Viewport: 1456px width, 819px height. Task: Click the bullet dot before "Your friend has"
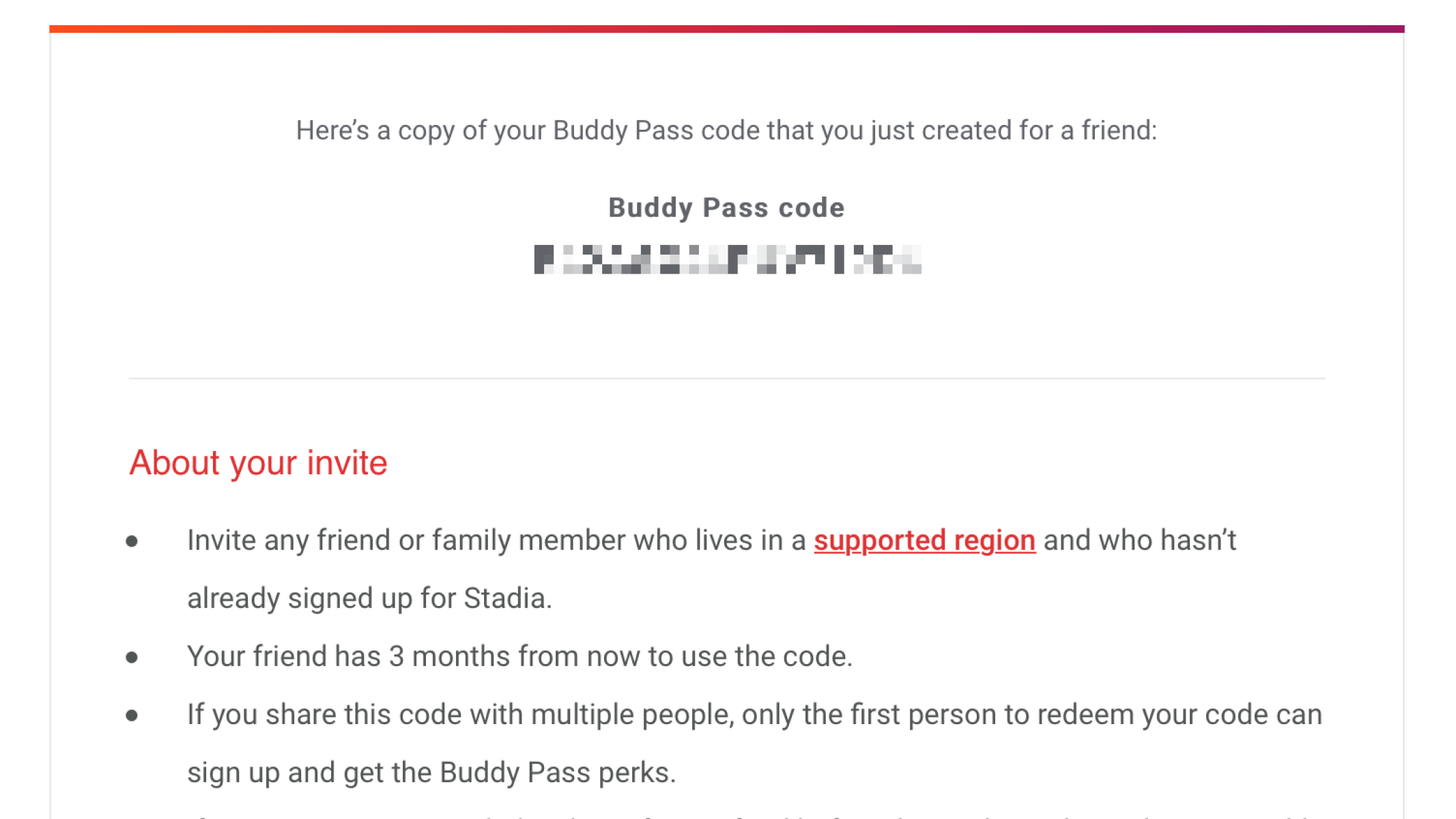[132, 657]
